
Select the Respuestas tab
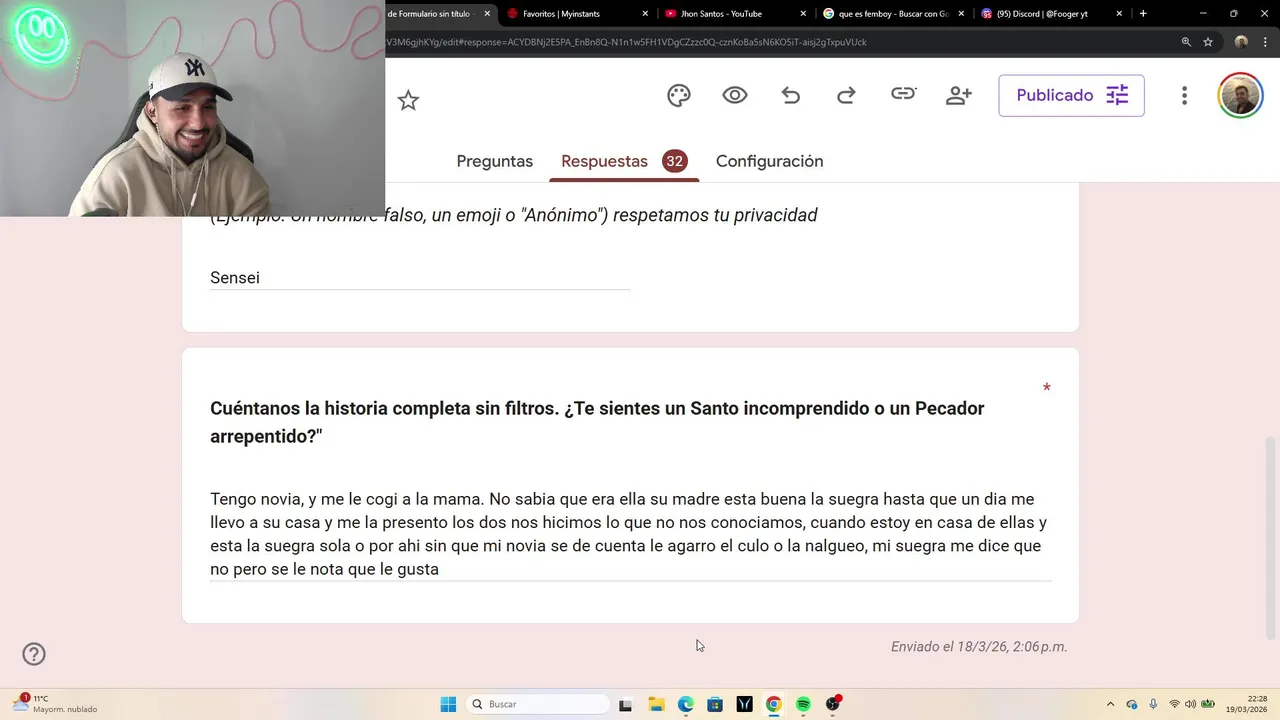point(623,161)
